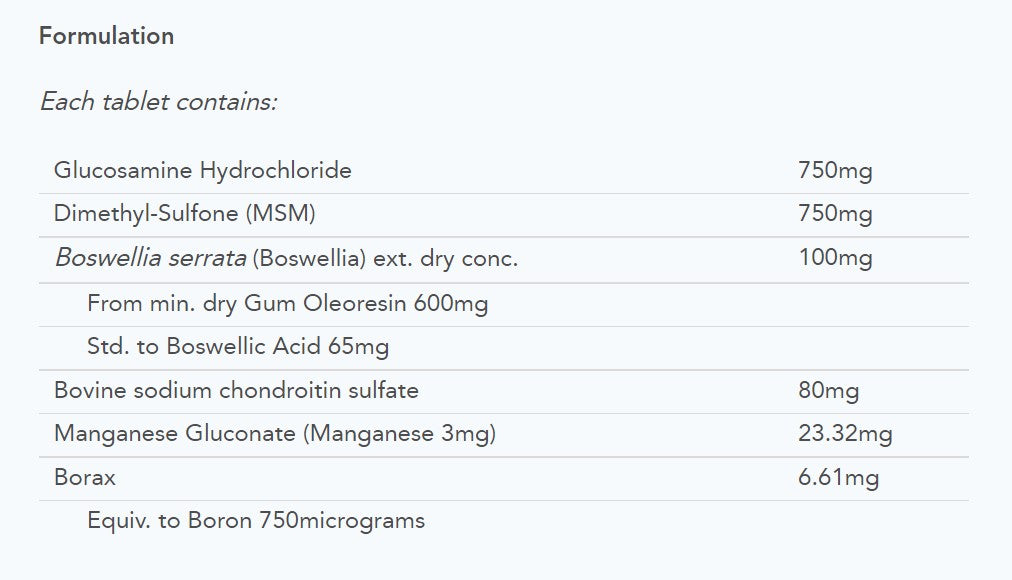Screen dimensions: 1012x580
Task: Click 'From min. dry Gum Oleoresin 600mg' line
Action: pyautogui.click(x=287, y=302)
